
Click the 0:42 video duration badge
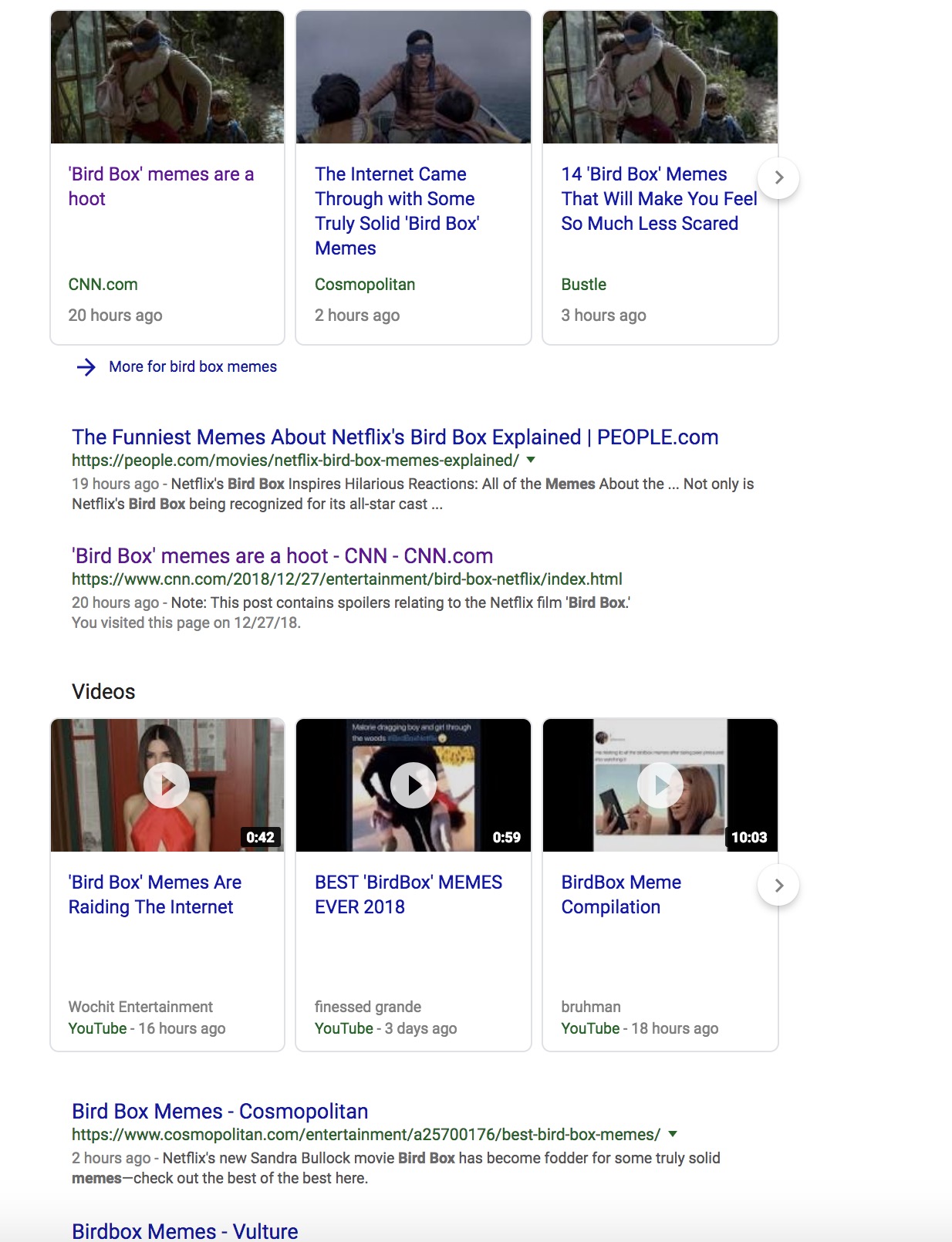(260, 837)
